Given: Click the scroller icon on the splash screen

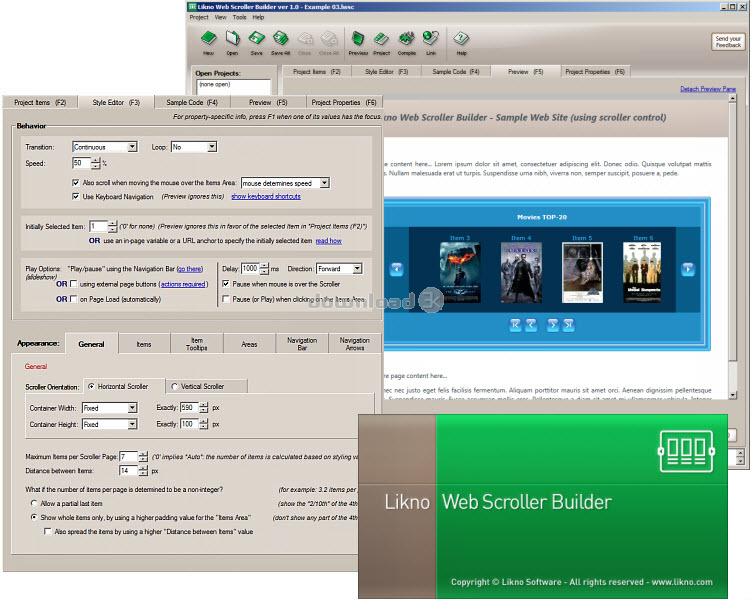Looking at the screenshot, I should point(687,451).
